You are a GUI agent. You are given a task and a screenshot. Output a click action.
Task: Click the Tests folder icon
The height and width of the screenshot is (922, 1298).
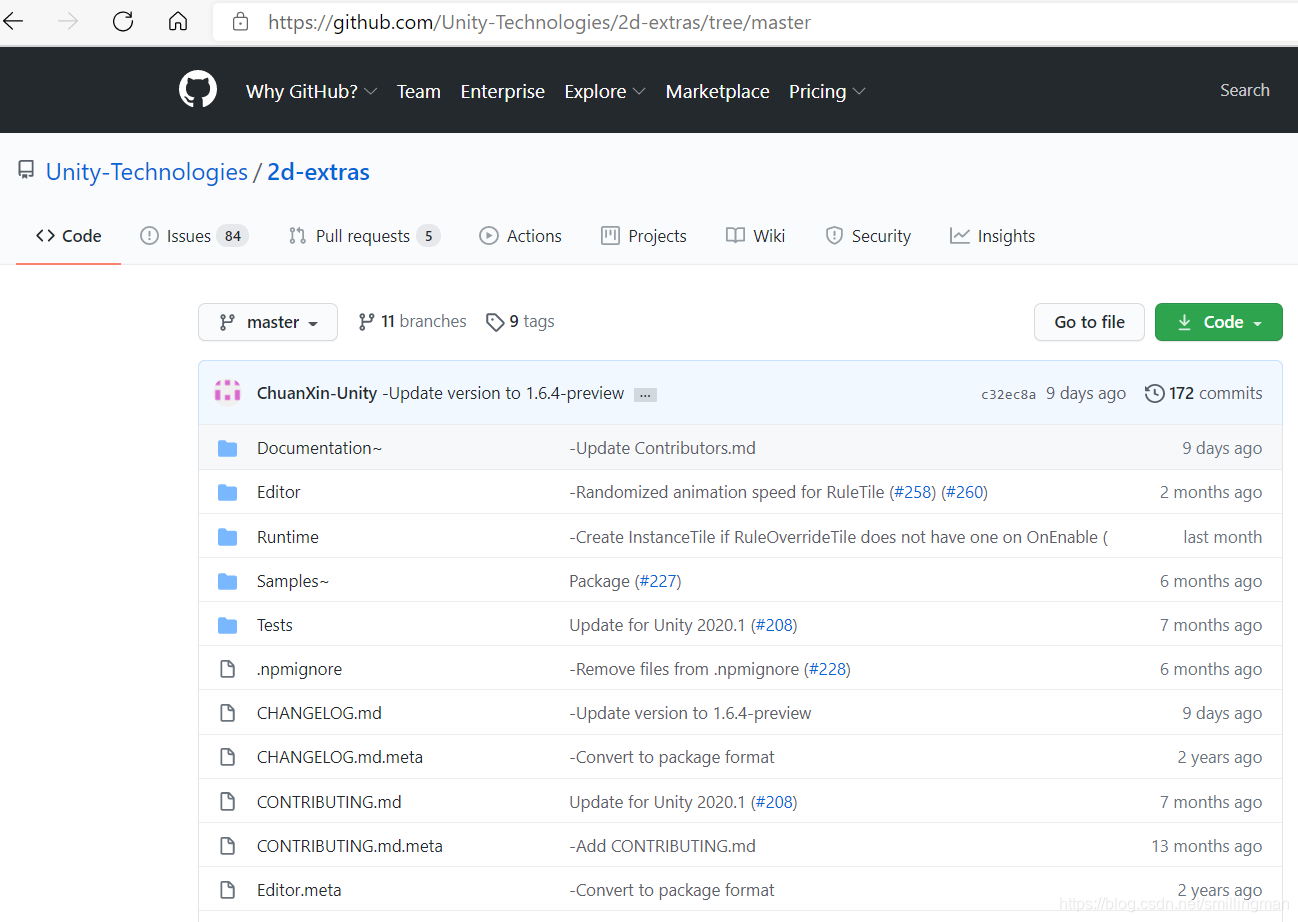pyautogui.click(x=228, y=625)
